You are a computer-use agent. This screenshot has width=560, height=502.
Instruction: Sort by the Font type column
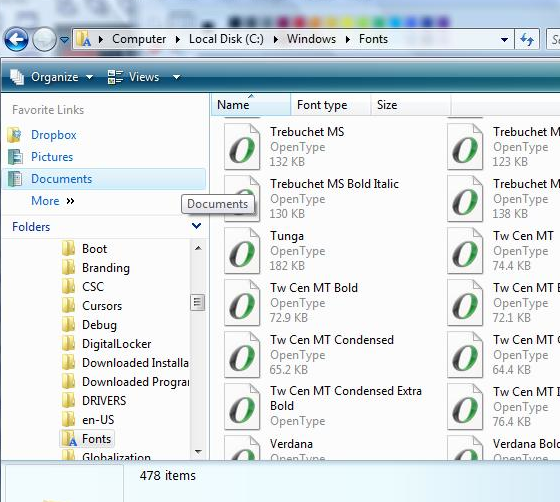[x=331, y=105]
